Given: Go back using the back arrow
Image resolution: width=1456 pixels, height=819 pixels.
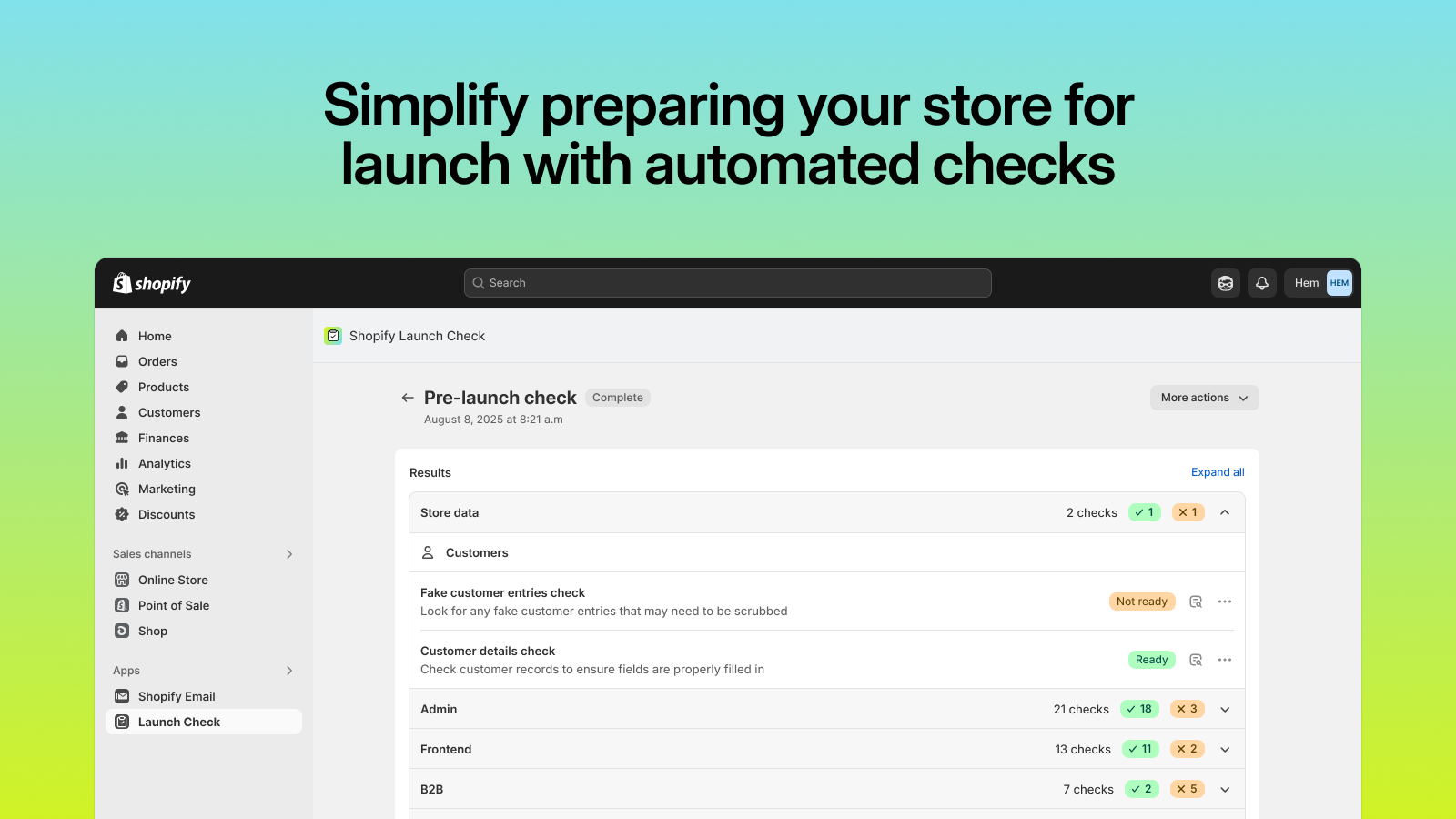Looking at the screenshot, I should tap(408, 397).
